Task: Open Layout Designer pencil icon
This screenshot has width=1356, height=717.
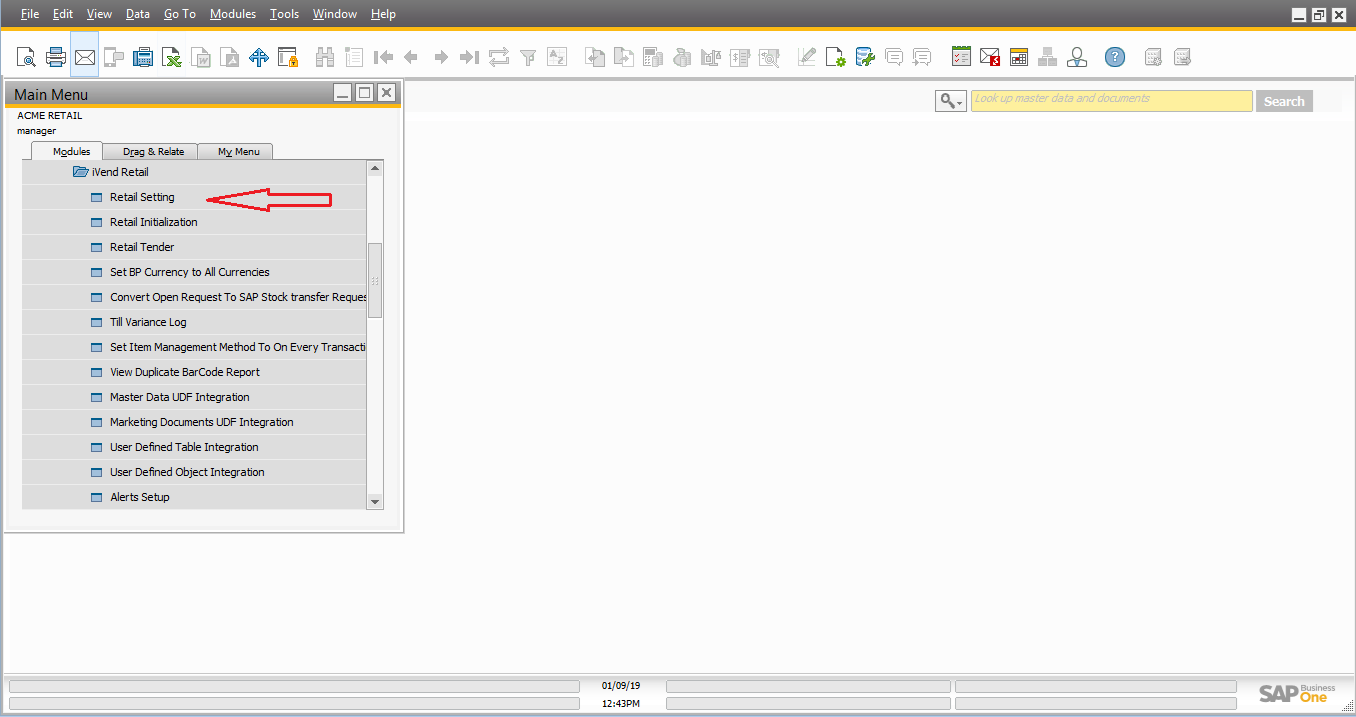Action: [x=807, y=57]
